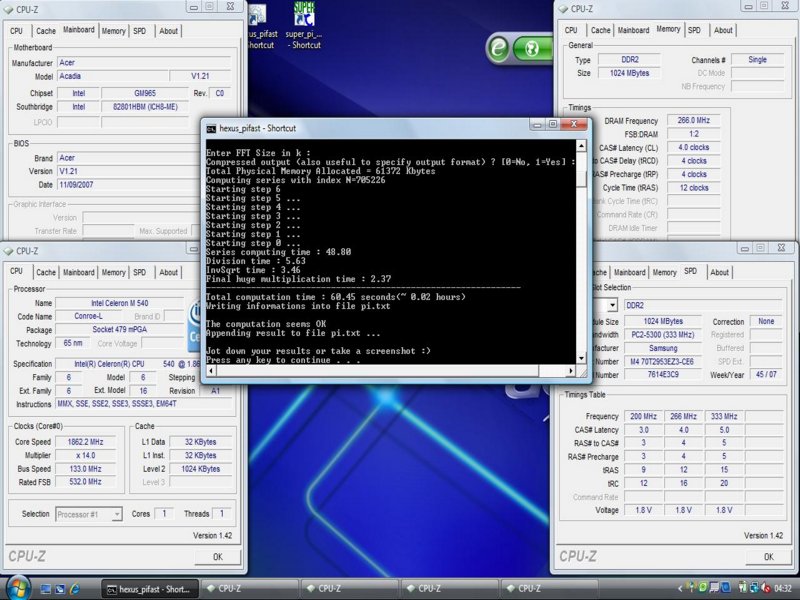Click the Switch Between Windows quick launch icon
800x600 pixels.
point(60,589)
